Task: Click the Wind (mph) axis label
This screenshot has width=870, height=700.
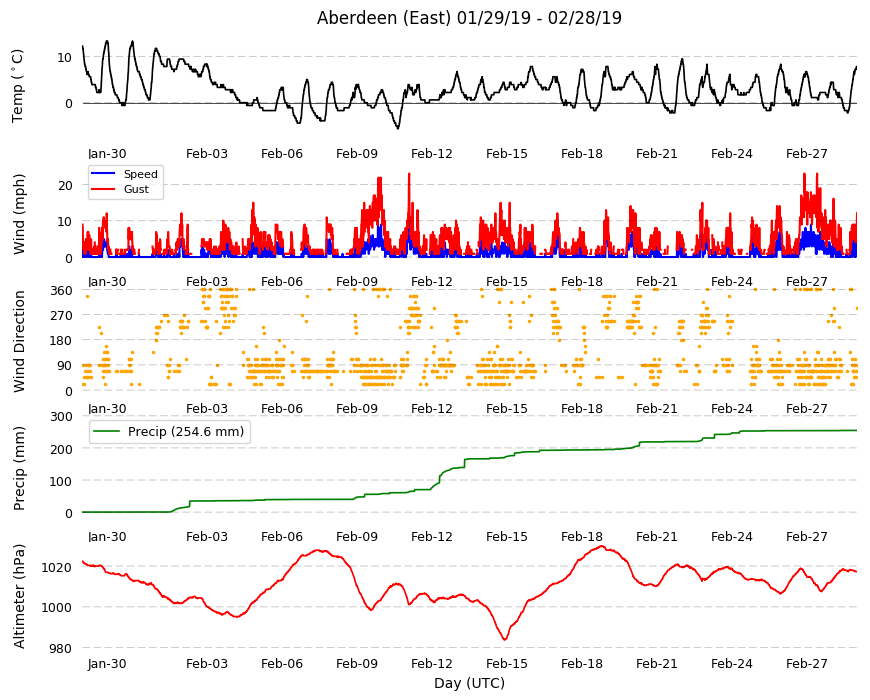Action: [x=19, y=214]
